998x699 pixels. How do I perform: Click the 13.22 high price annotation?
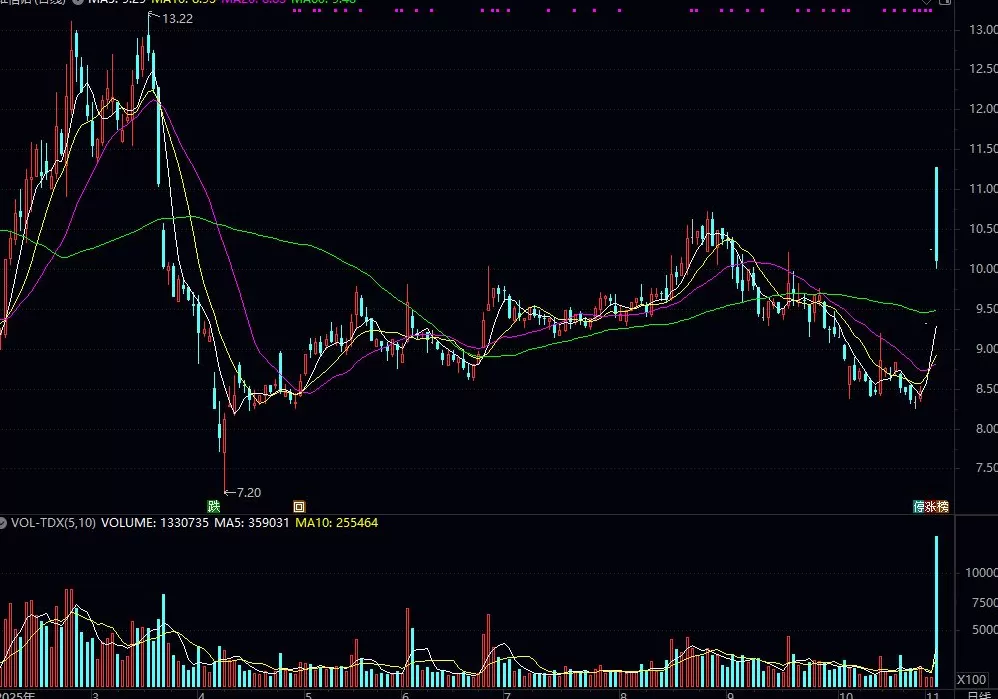point(177,18)
